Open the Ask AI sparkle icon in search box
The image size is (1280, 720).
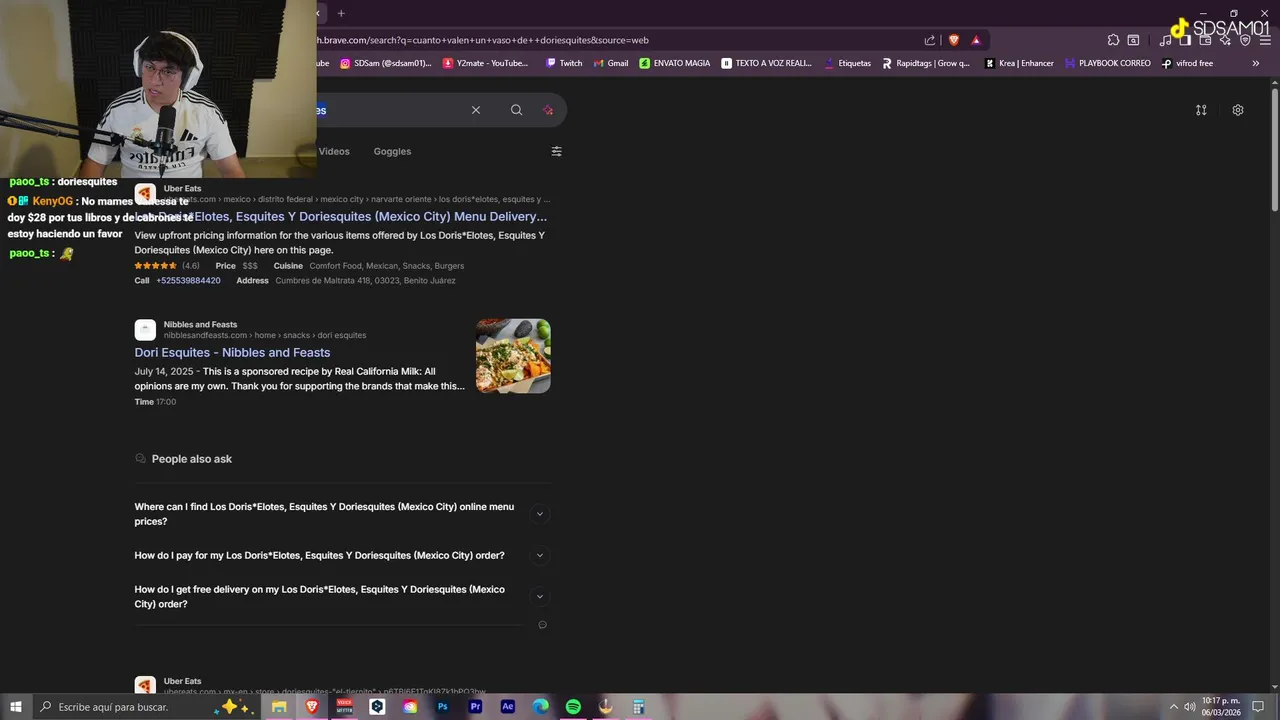548,110
